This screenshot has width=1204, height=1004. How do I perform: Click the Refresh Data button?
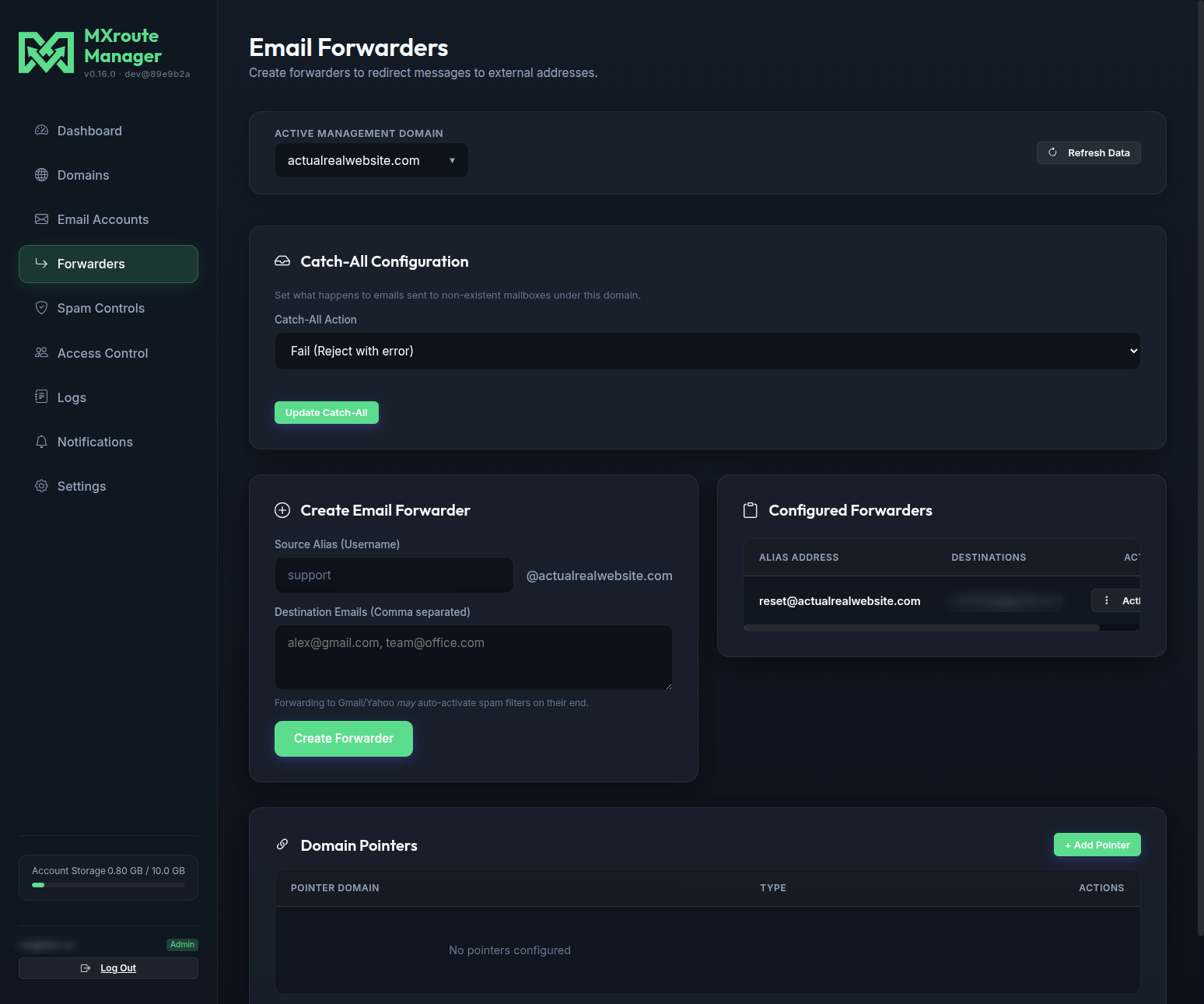click(1089, 152)
